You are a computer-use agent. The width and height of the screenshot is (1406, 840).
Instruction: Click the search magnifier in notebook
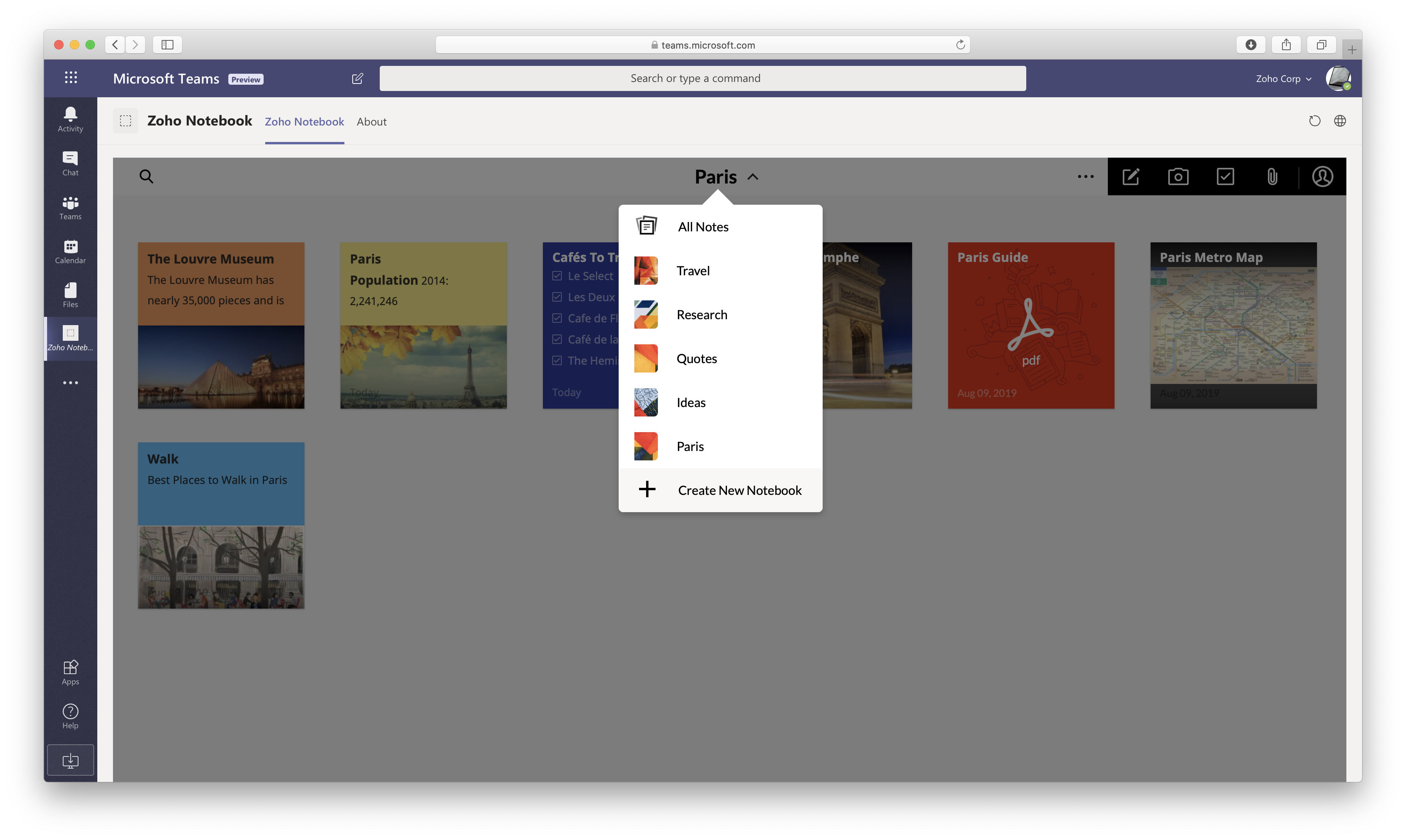(x=146, y=176)
